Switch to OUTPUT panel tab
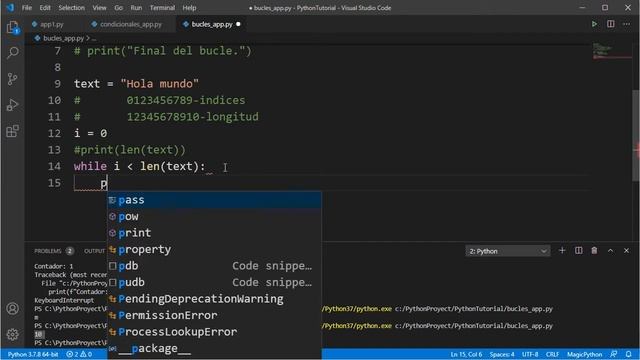The width and height of the screenshot is (640, 360). pyautogui.click(x=95, y=251)
